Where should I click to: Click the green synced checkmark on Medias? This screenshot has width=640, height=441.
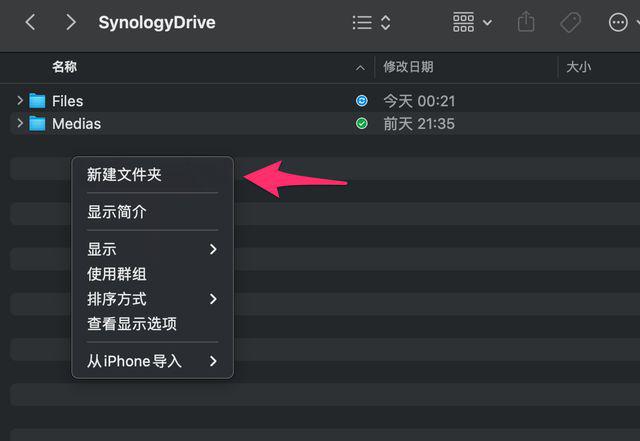pos(362,124)
